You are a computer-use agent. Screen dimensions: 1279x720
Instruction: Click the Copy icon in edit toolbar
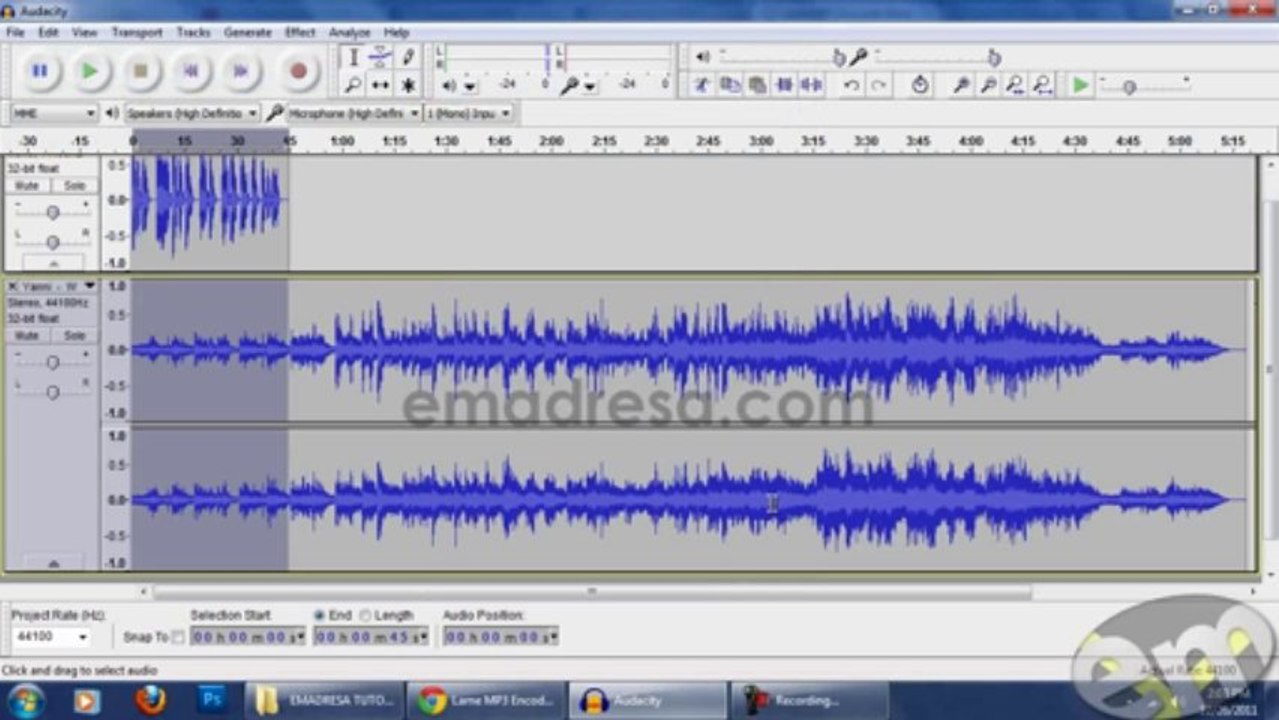pos(730,85)
